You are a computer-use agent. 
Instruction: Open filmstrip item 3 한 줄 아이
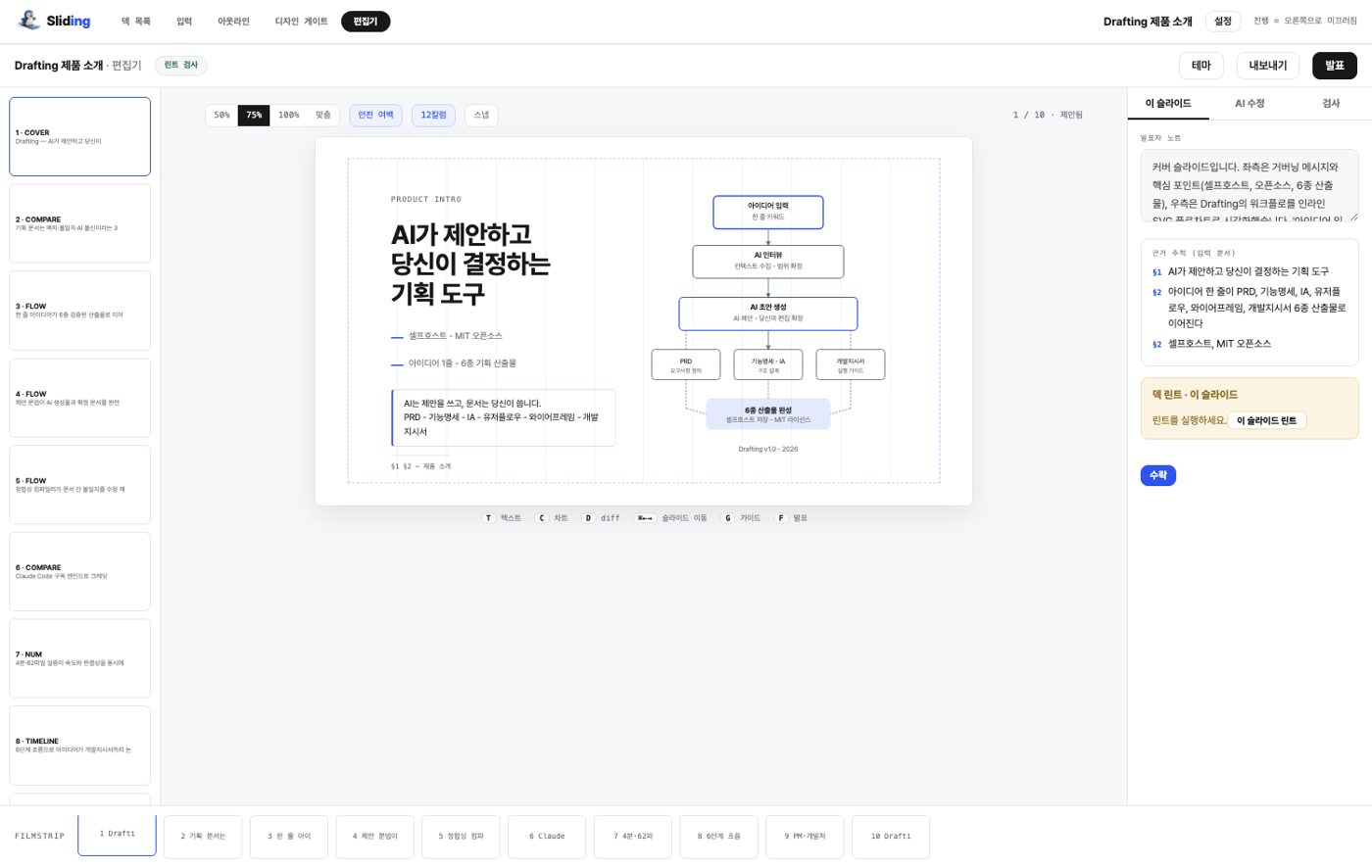point(289,837)
